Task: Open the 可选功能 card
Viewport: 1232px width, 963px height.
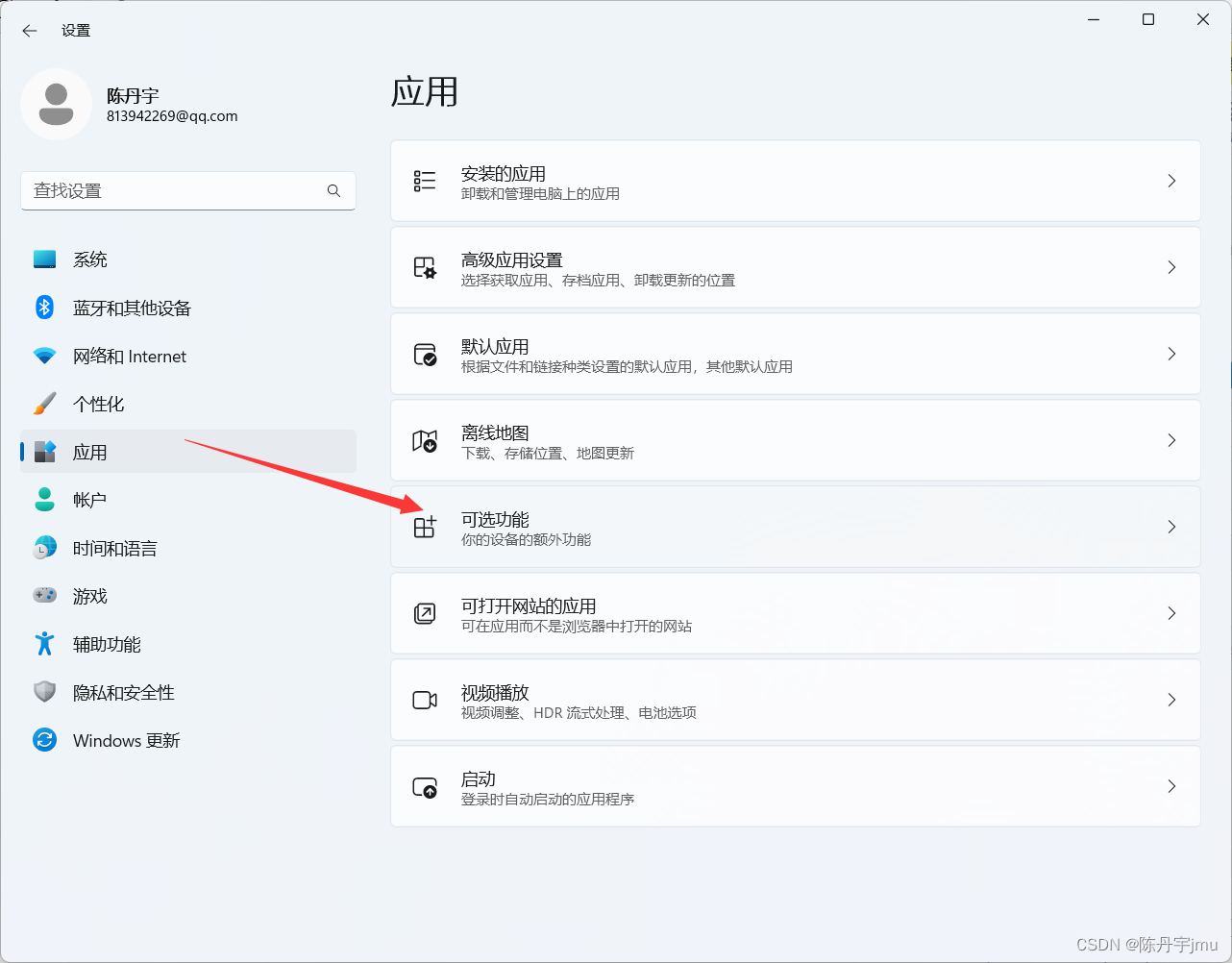Action: point(796,527)
